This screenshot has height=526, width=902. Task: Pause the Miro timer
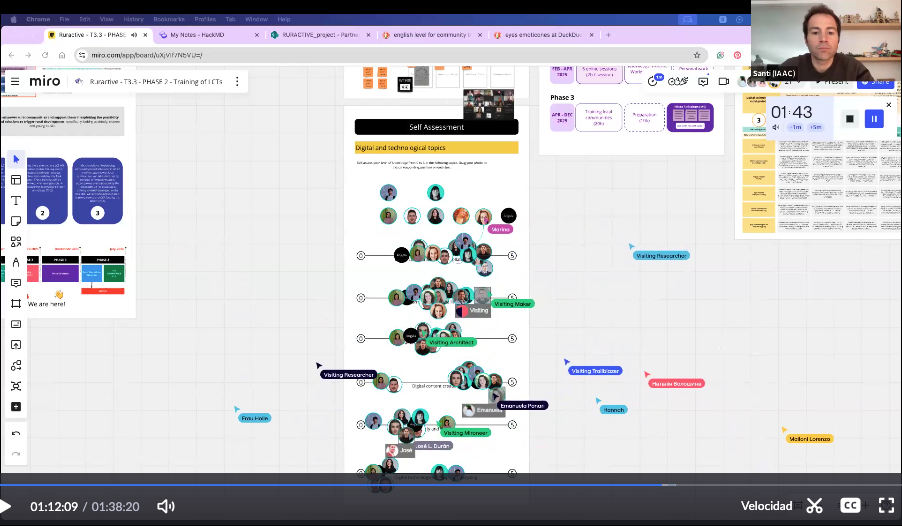click(874, 118)
